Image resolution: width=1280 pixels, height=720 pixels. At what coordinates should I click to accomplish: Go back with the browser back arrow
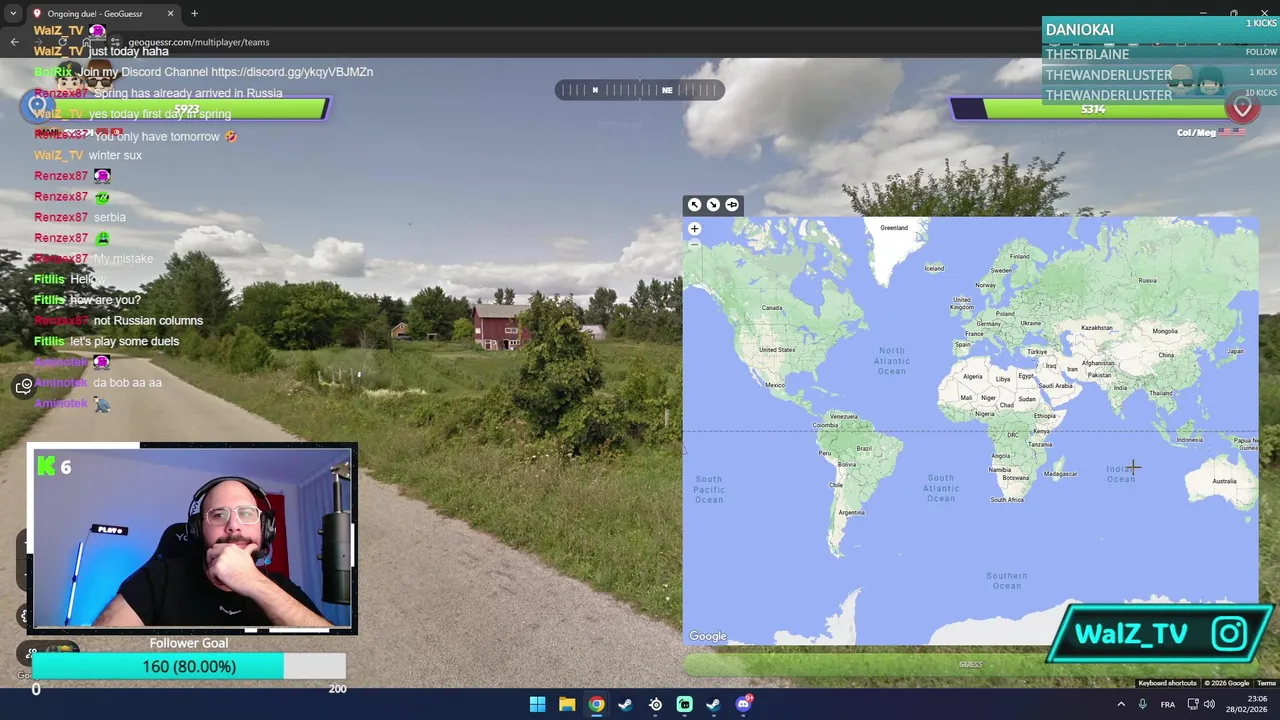[14, 42]
